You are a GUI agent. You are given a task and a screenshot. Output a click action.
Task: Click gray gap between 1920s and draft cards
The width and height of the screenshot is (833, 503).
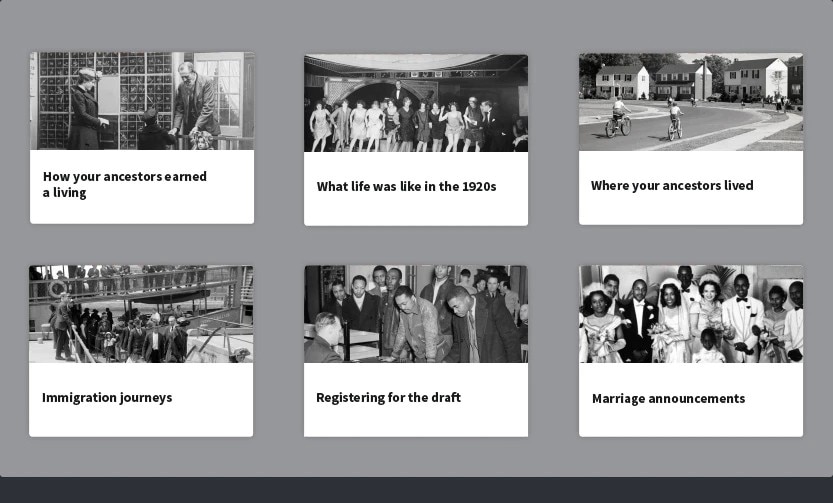point(416,245)
